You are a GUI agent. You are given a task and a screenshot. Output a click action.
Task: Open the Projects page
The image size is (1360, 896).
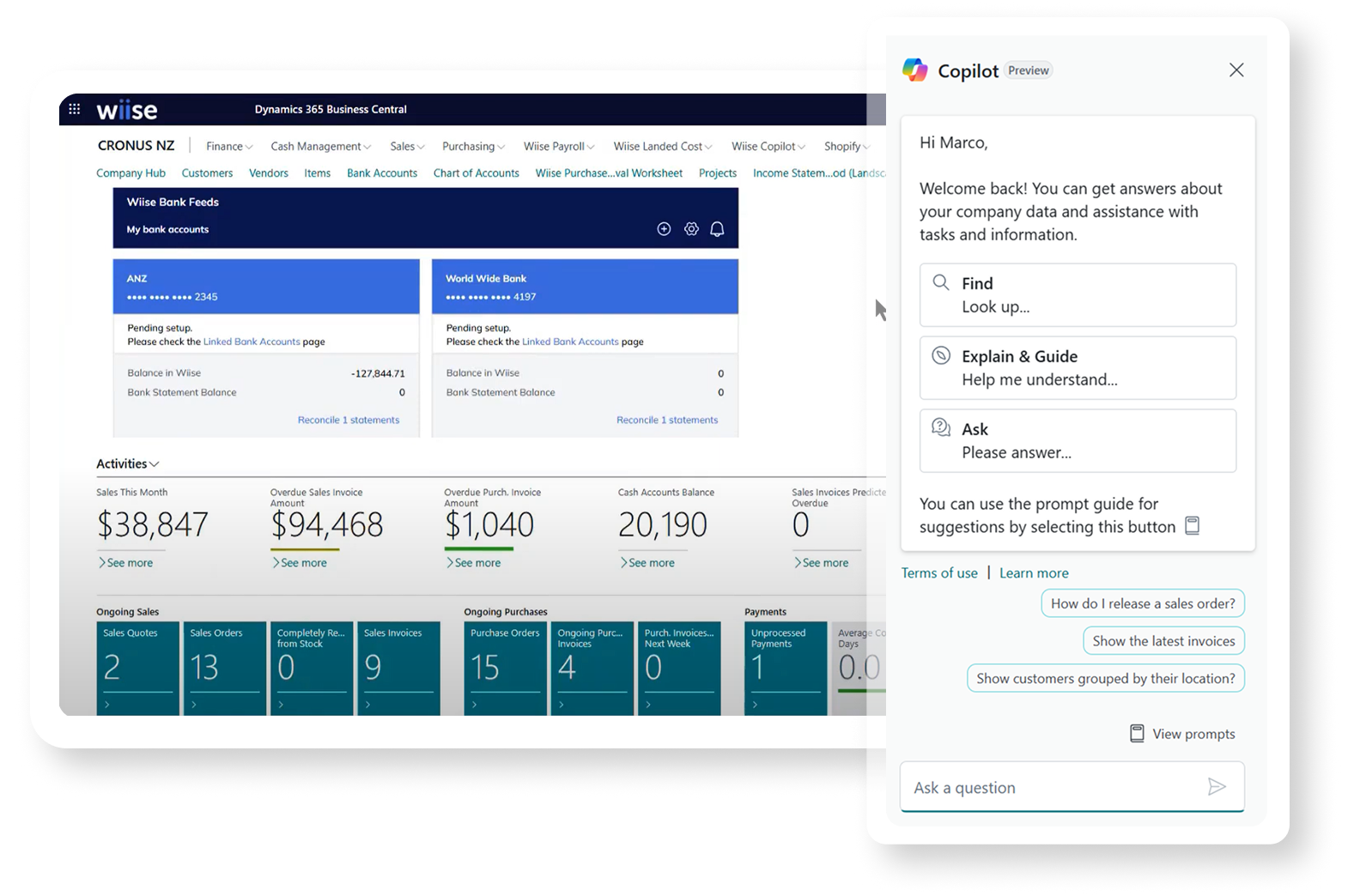click(718, 173)
